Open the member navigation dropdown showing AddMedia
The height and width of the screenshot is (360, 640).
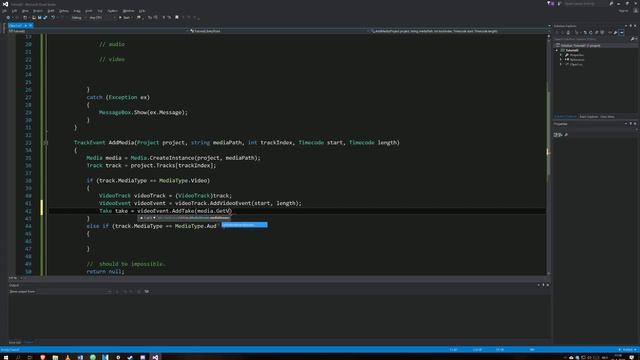coord(459,31)
